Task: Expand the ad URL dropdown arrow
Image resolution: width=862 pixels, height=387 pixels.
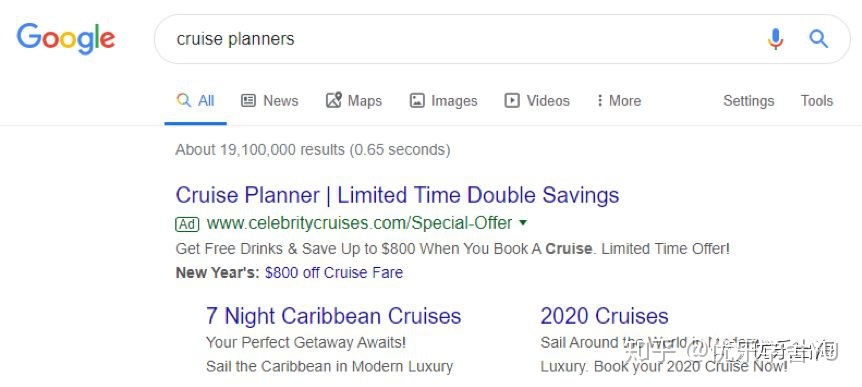Action: [x=523, y=223]
